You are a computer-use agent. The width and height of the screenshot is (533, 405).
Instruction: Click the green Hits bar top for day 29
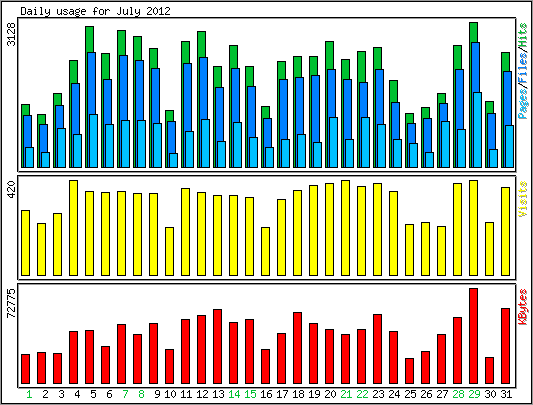[474, 32]
